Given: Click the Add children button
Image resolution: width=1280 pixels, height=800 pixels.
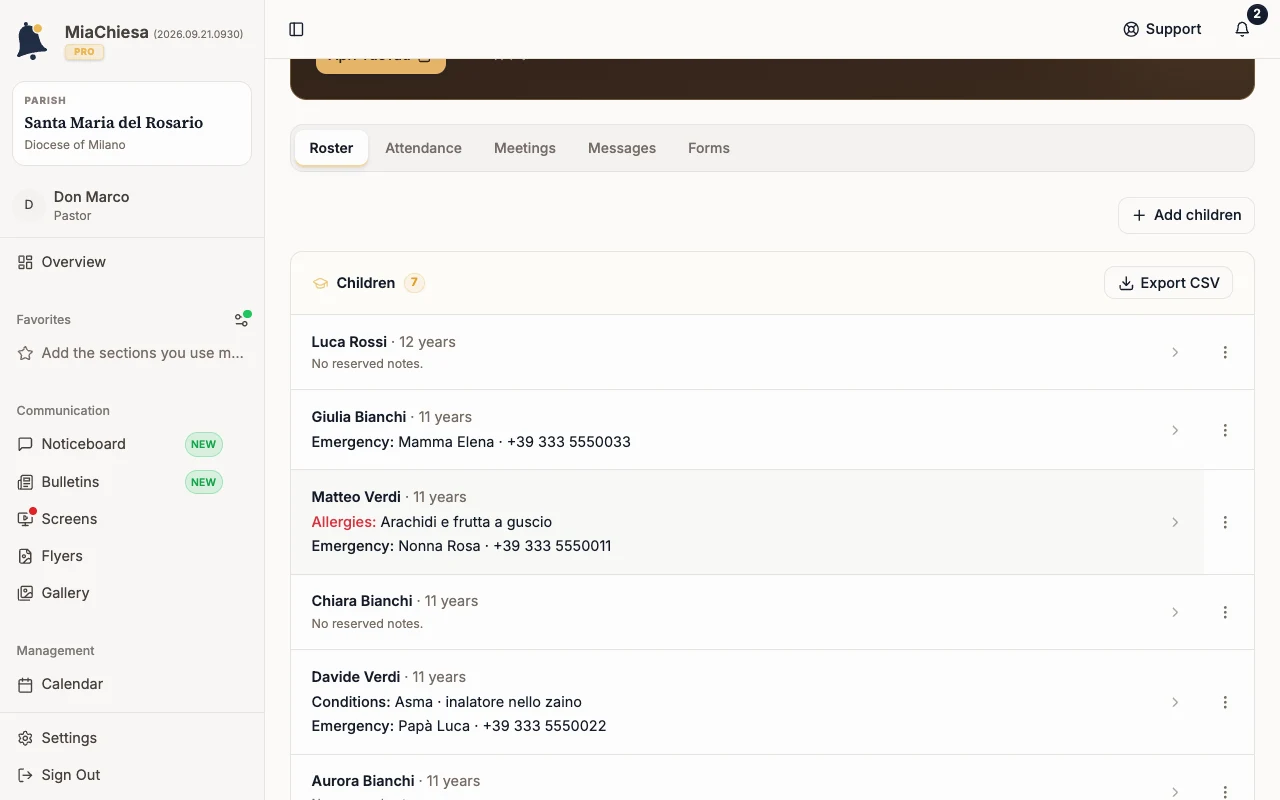Looking at the screenshot, I should (1186, 215).
